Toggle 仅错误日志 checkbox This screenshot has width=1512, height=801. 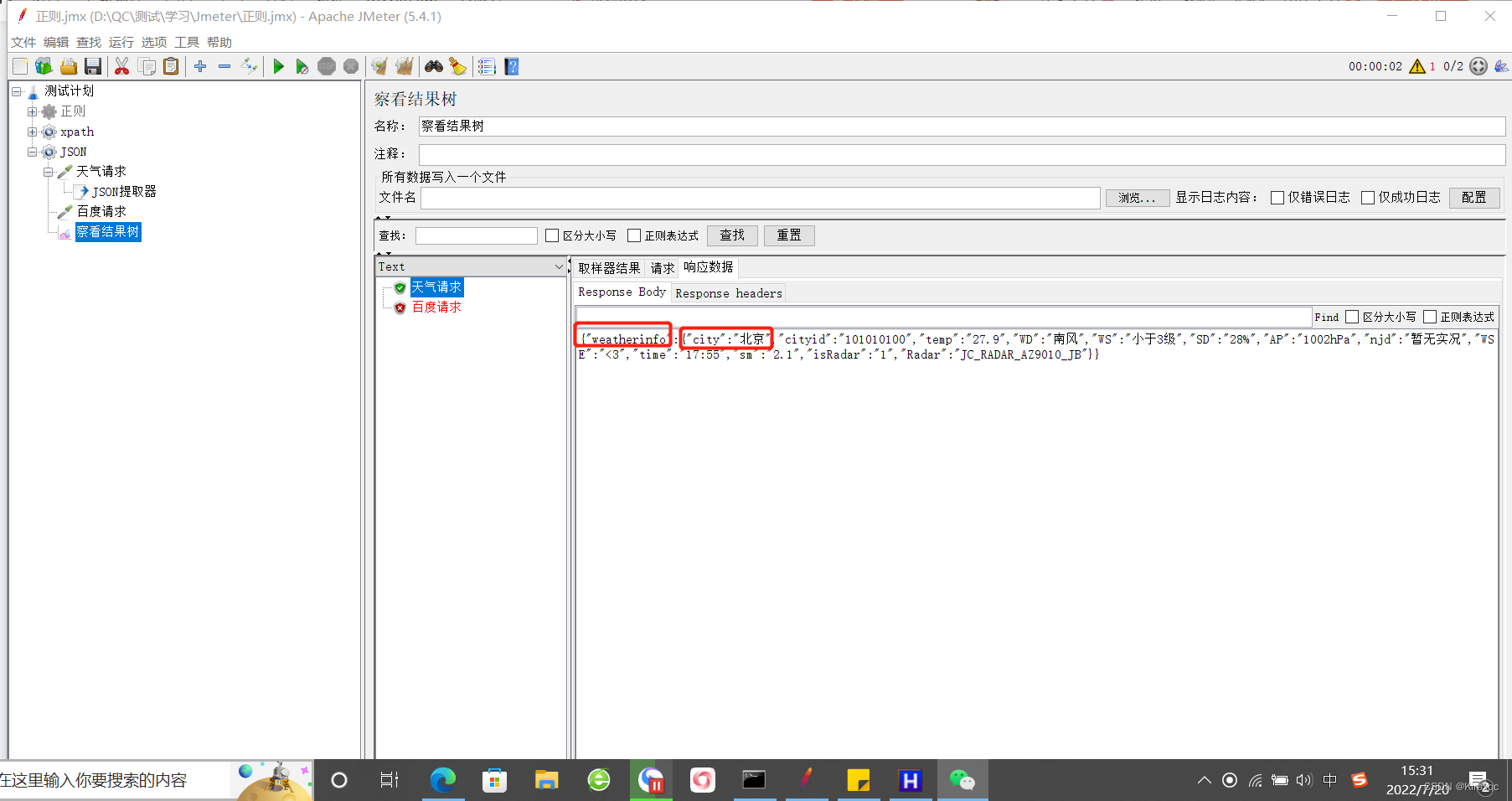(1277, 198)
